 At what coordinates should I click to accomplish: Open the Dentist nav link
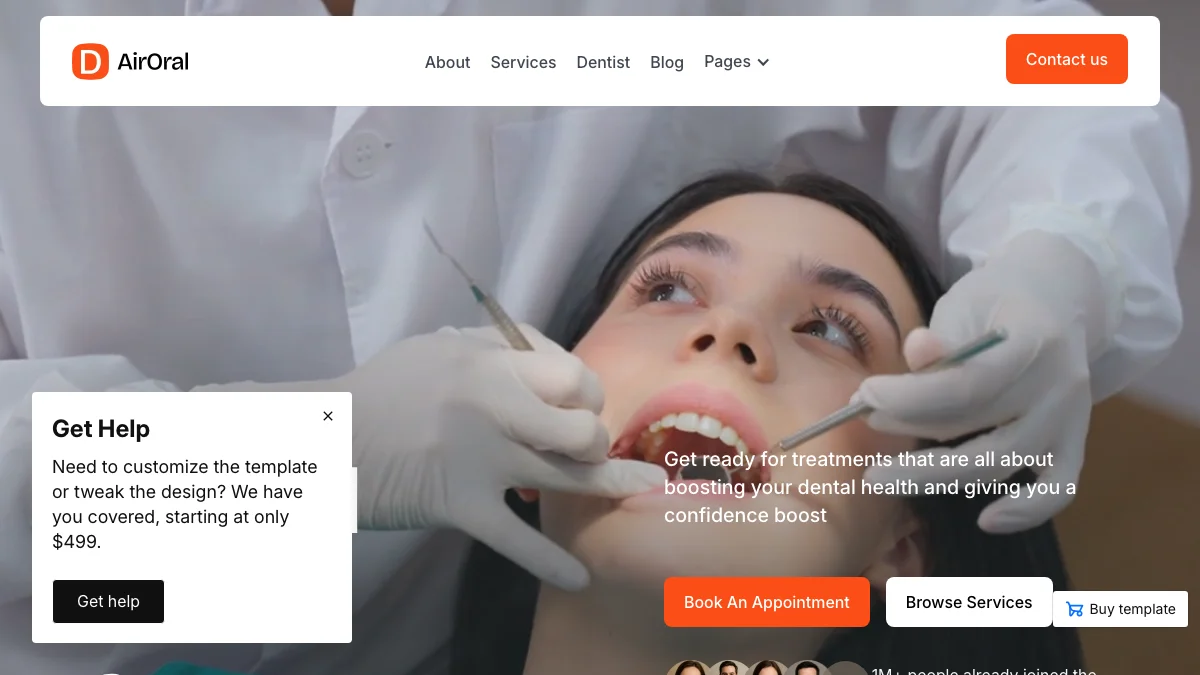pyautogui.click(x=603, y=62)
